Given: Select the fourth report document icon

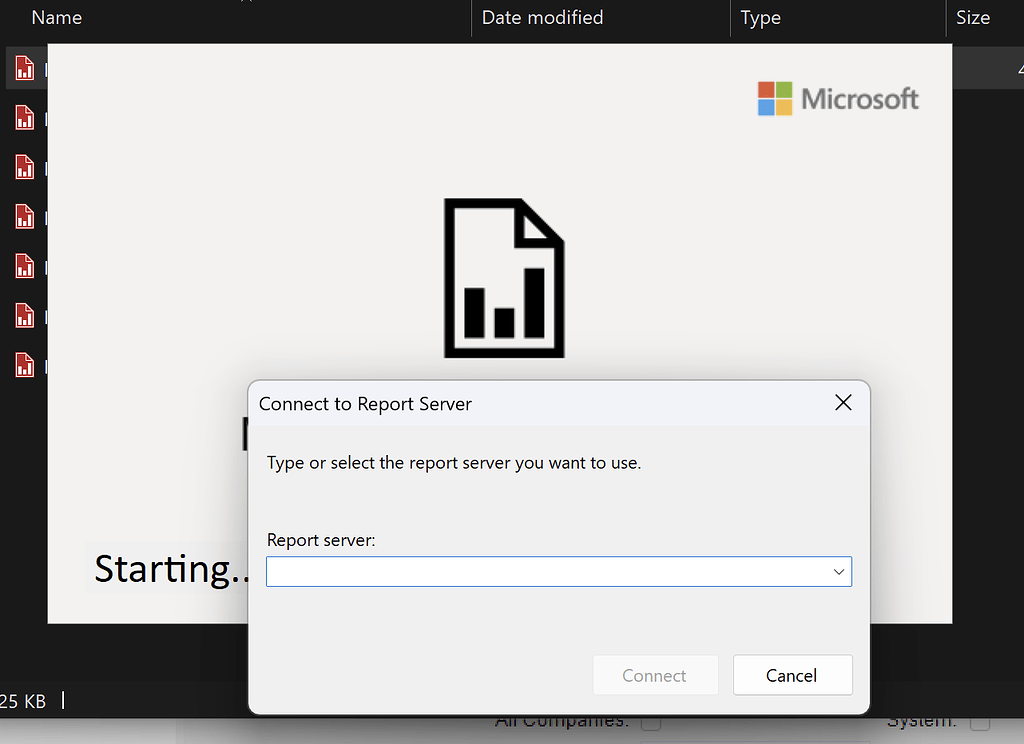Looking at the screenshot, I should [25, 217].
